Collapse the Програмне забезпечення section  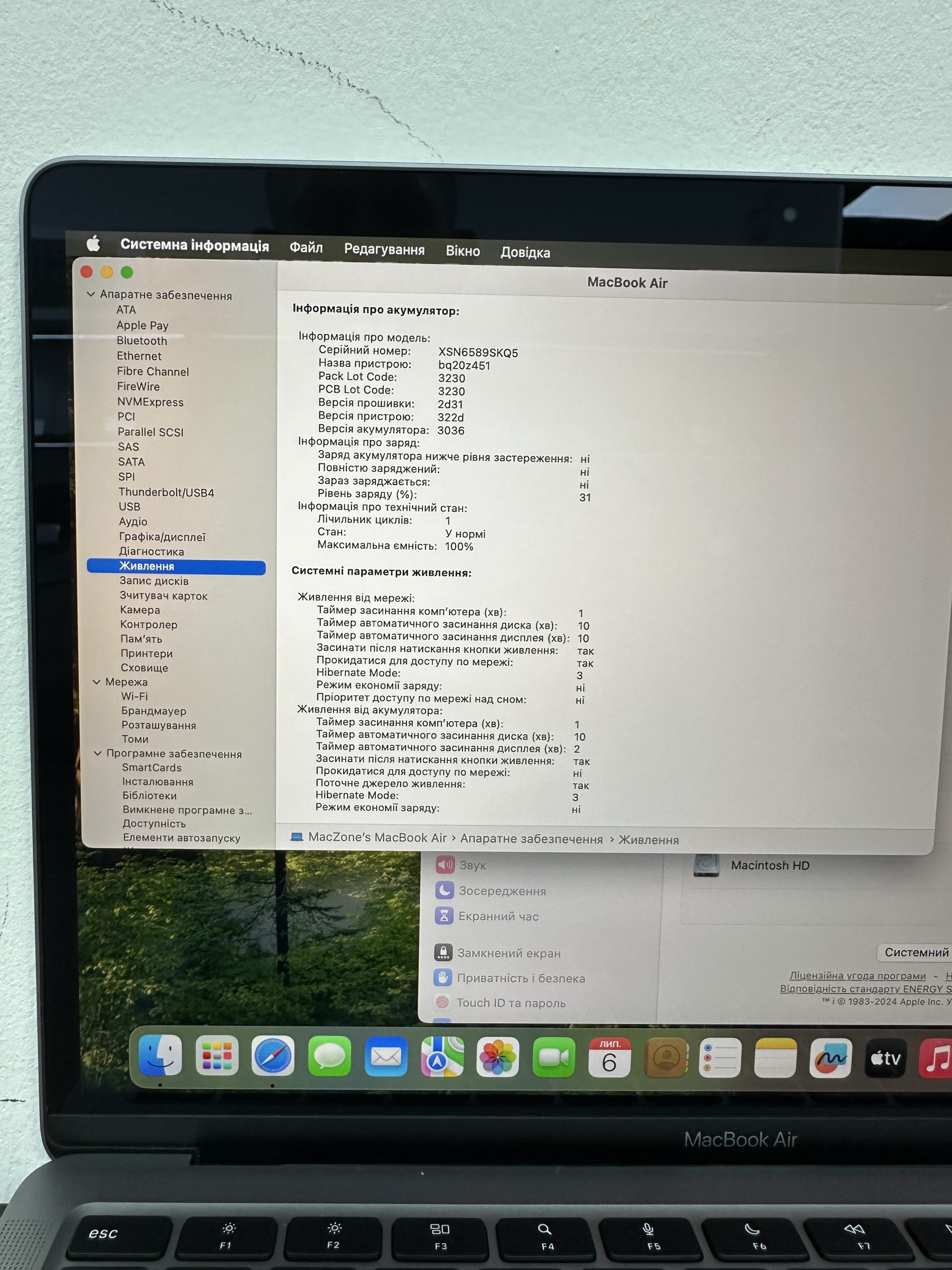click(98, 753)
